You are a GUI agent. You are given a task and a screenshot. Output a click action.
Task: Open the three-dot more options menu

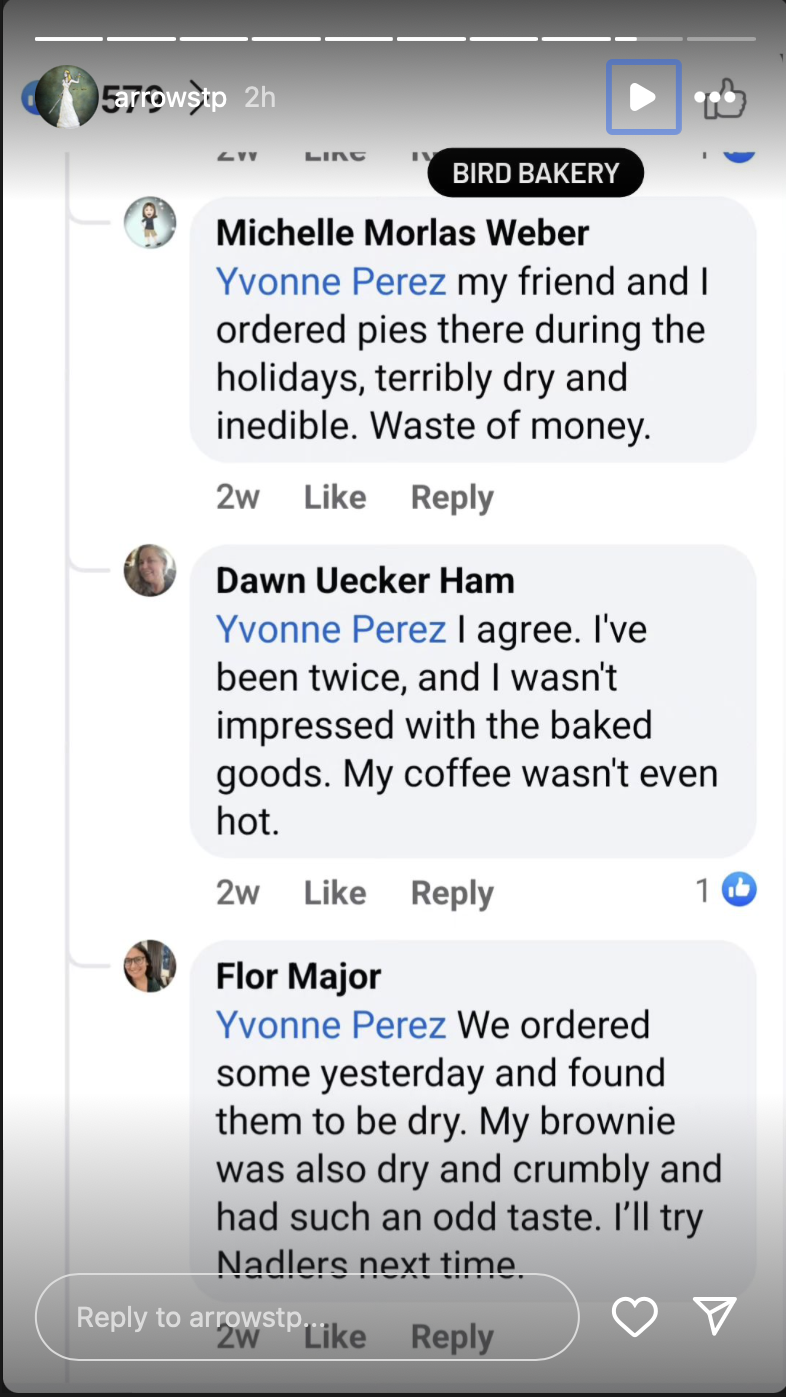pyautogui.click(x=714, y=98)
